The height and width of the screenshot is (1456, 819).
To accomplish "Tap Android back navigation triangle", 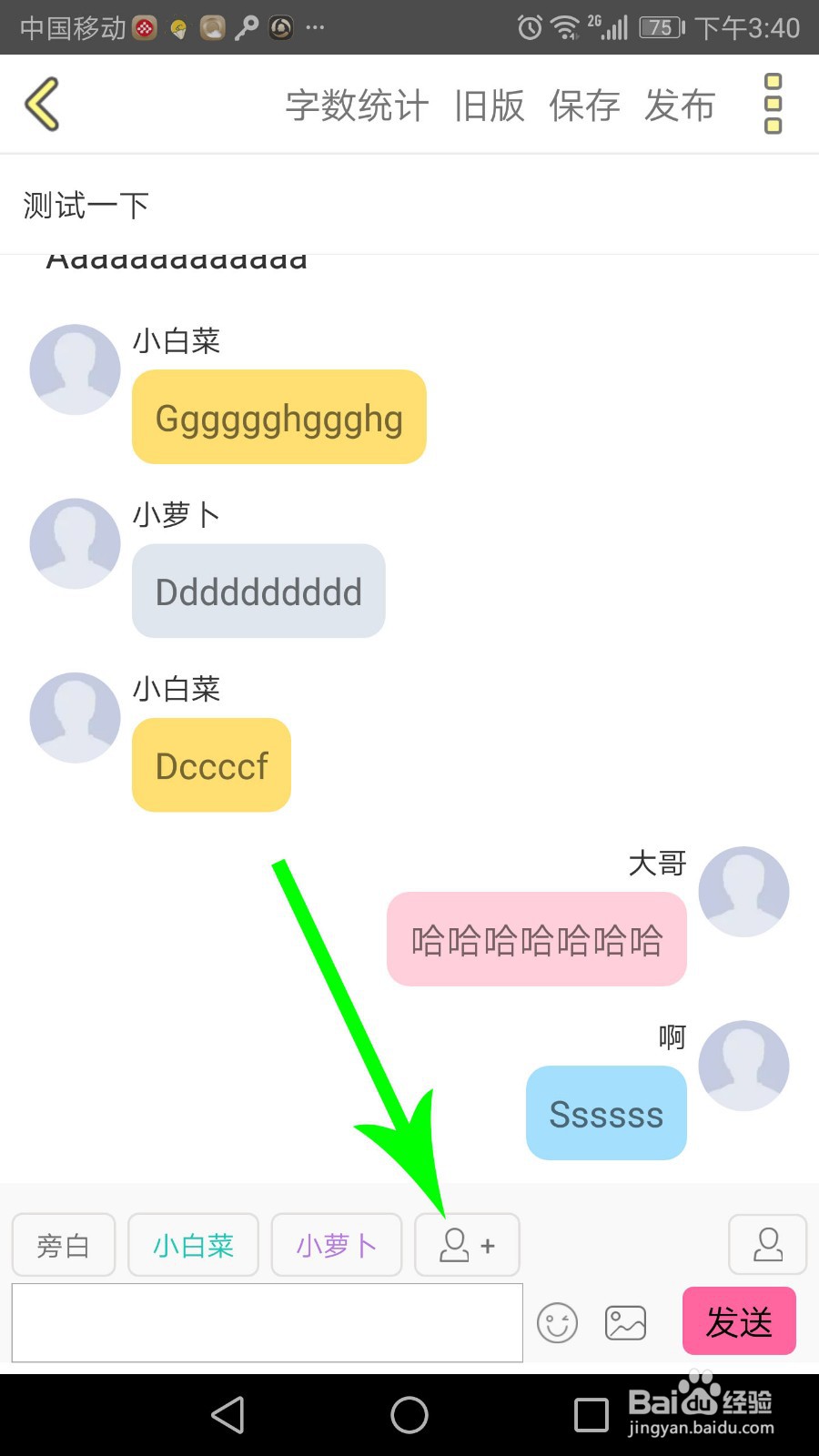I will click(227, 1415).
